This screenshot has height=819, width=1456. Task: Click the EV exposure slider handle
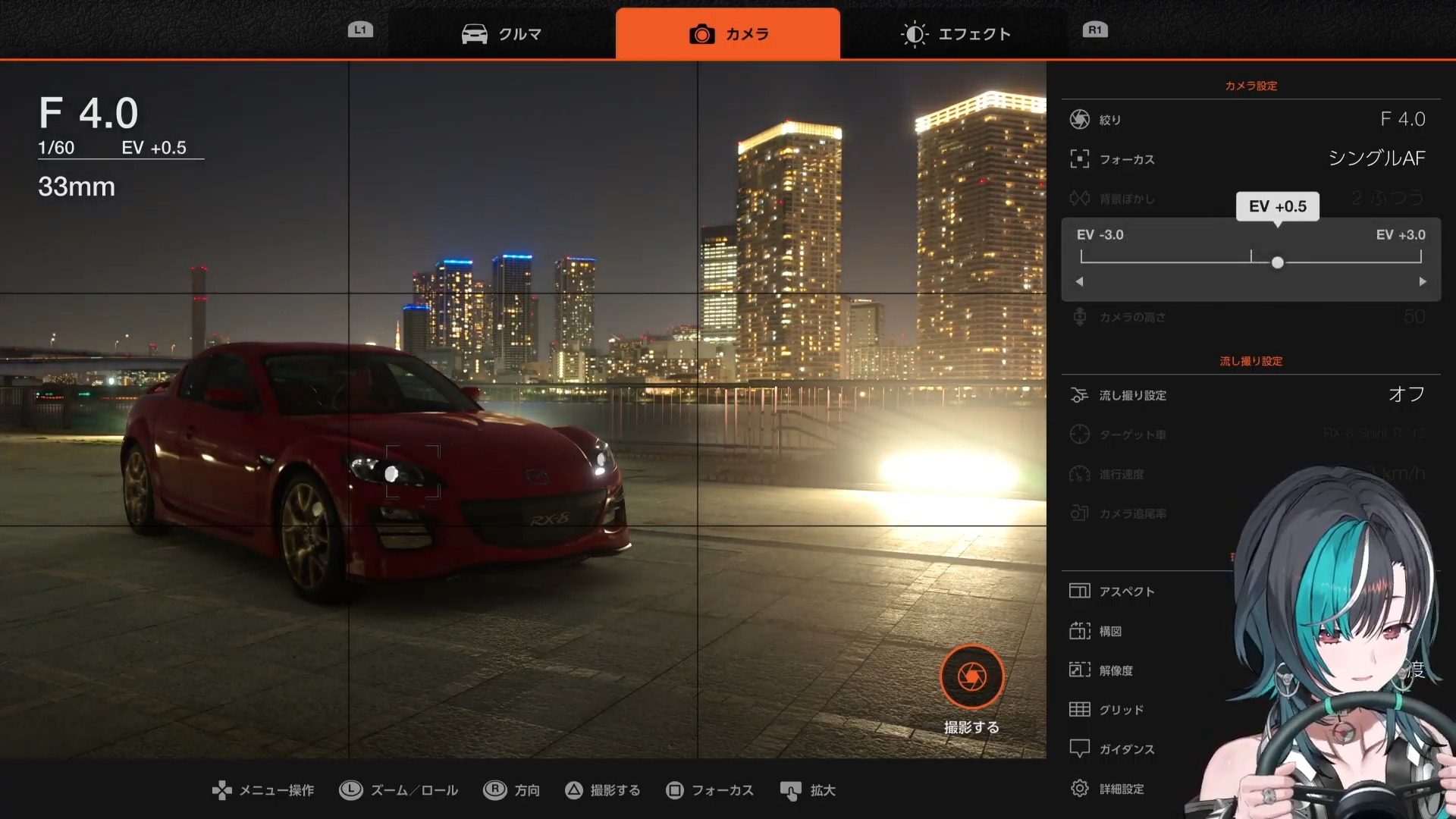[1278, 262]
